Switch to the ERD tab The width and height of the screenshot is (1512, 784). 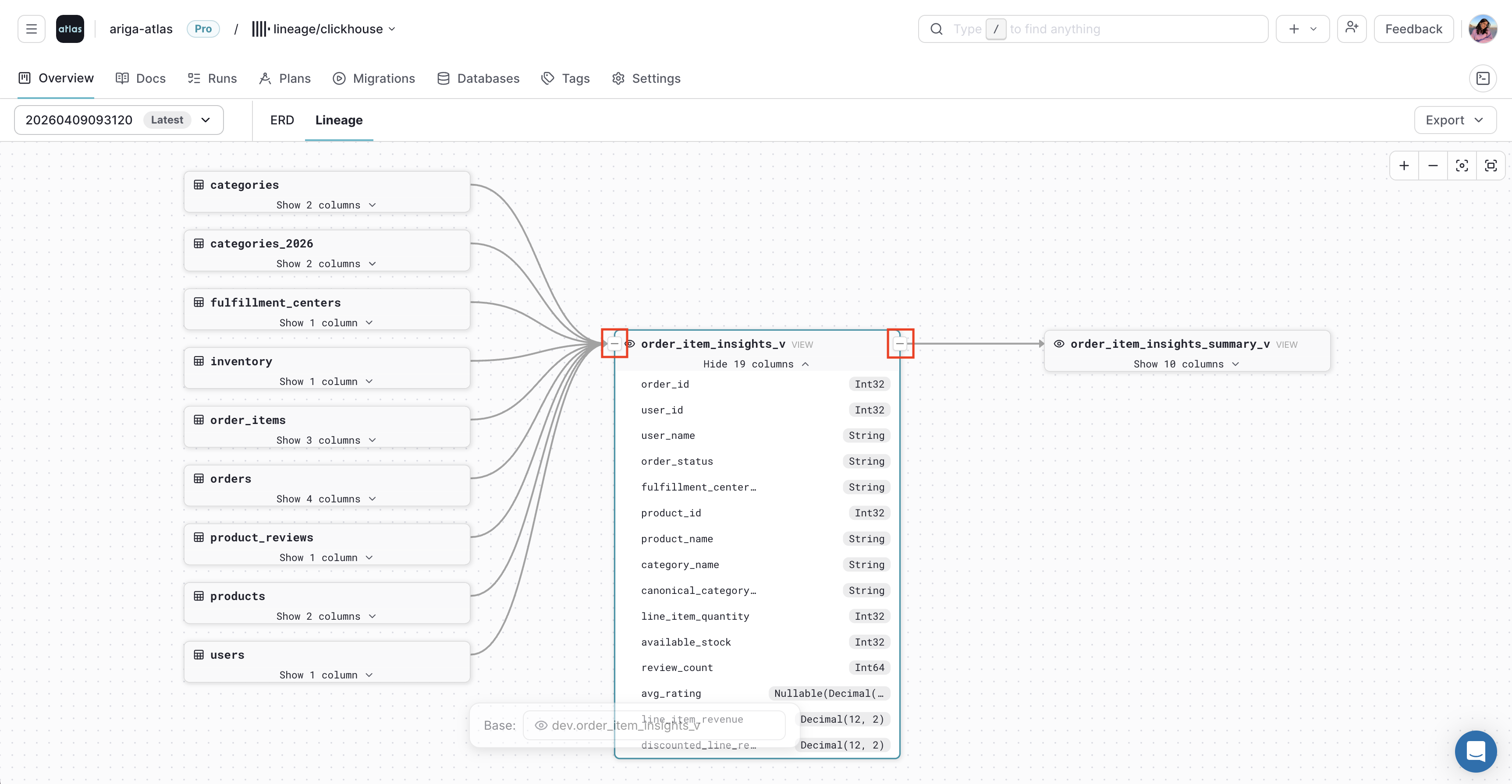[x=282, y=120]
